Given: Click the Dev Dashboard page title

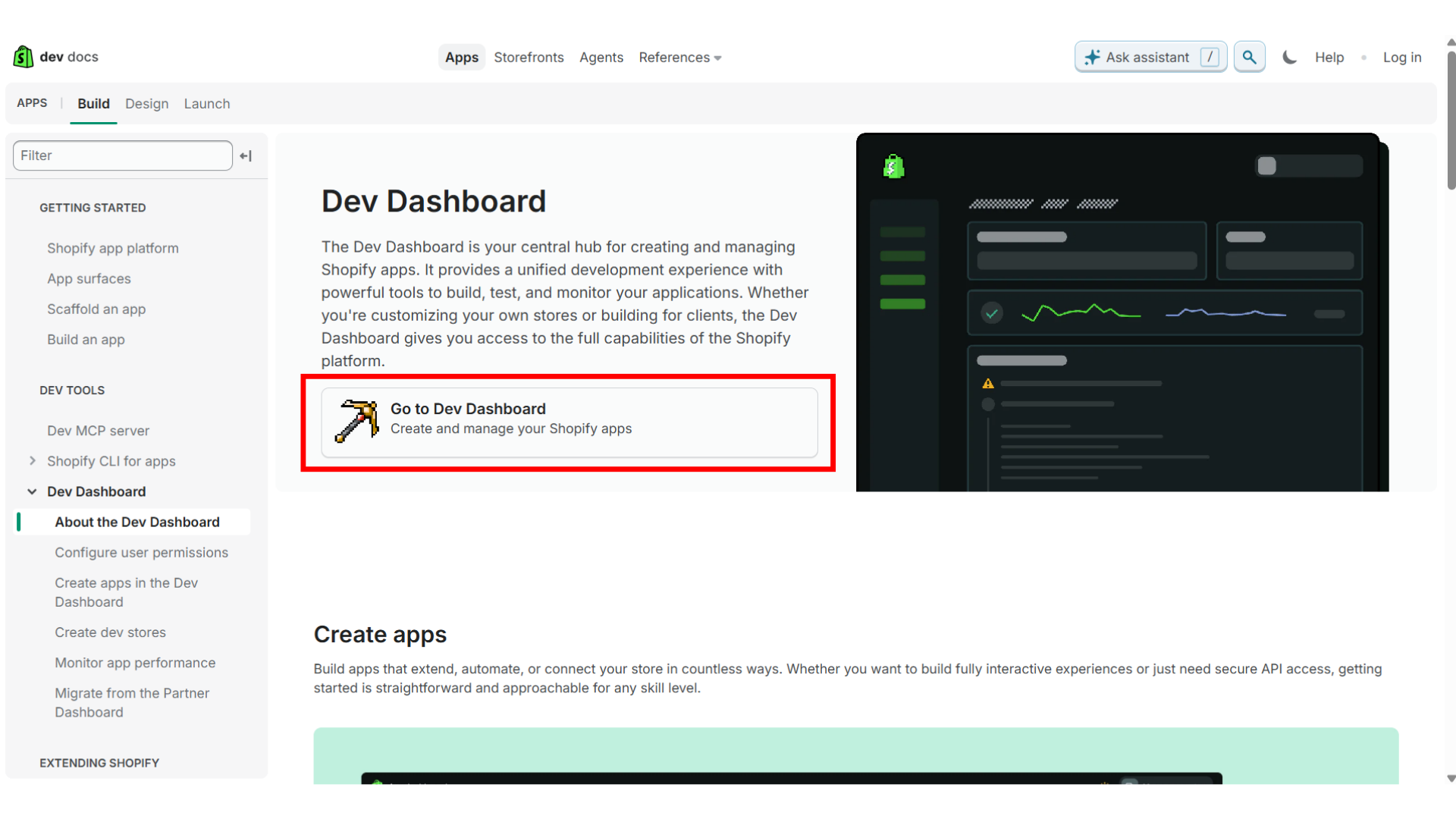Looking at the screenshot, I should (x=434, y=201).
